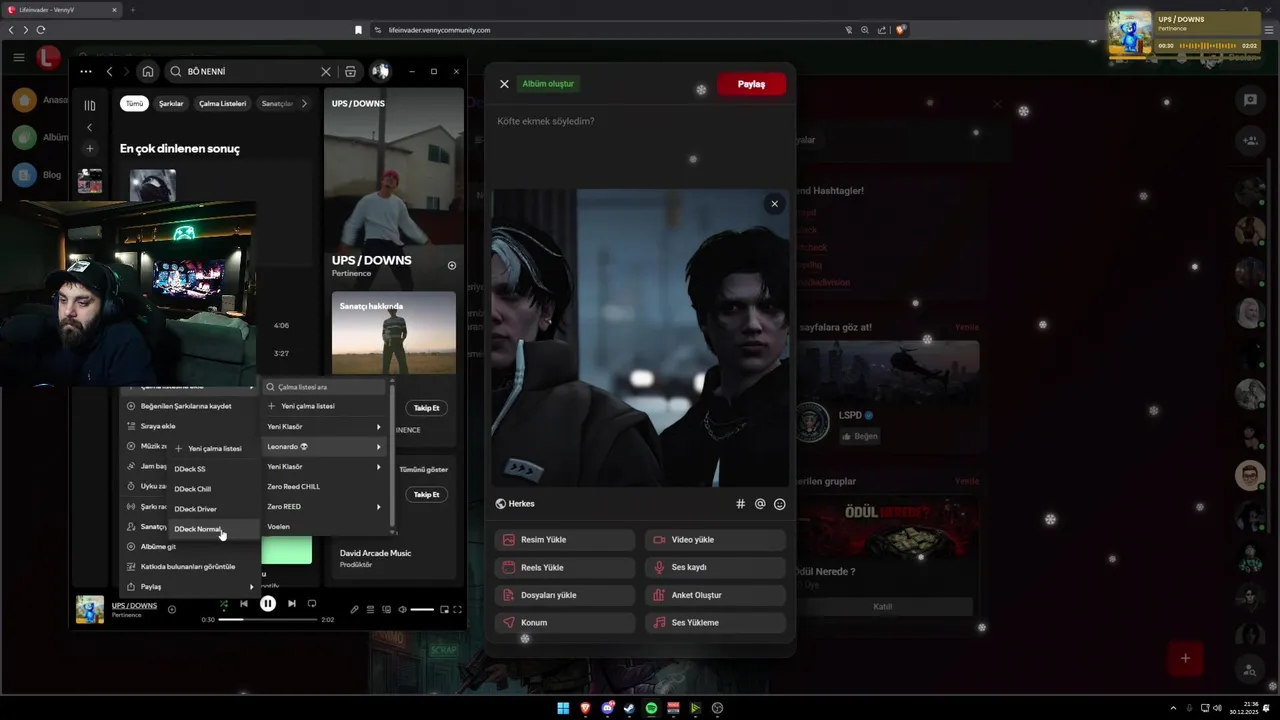The width and height of the screenshot is (1280, 720).
Task: Select the Tümü filter chip
Action: 134,104
